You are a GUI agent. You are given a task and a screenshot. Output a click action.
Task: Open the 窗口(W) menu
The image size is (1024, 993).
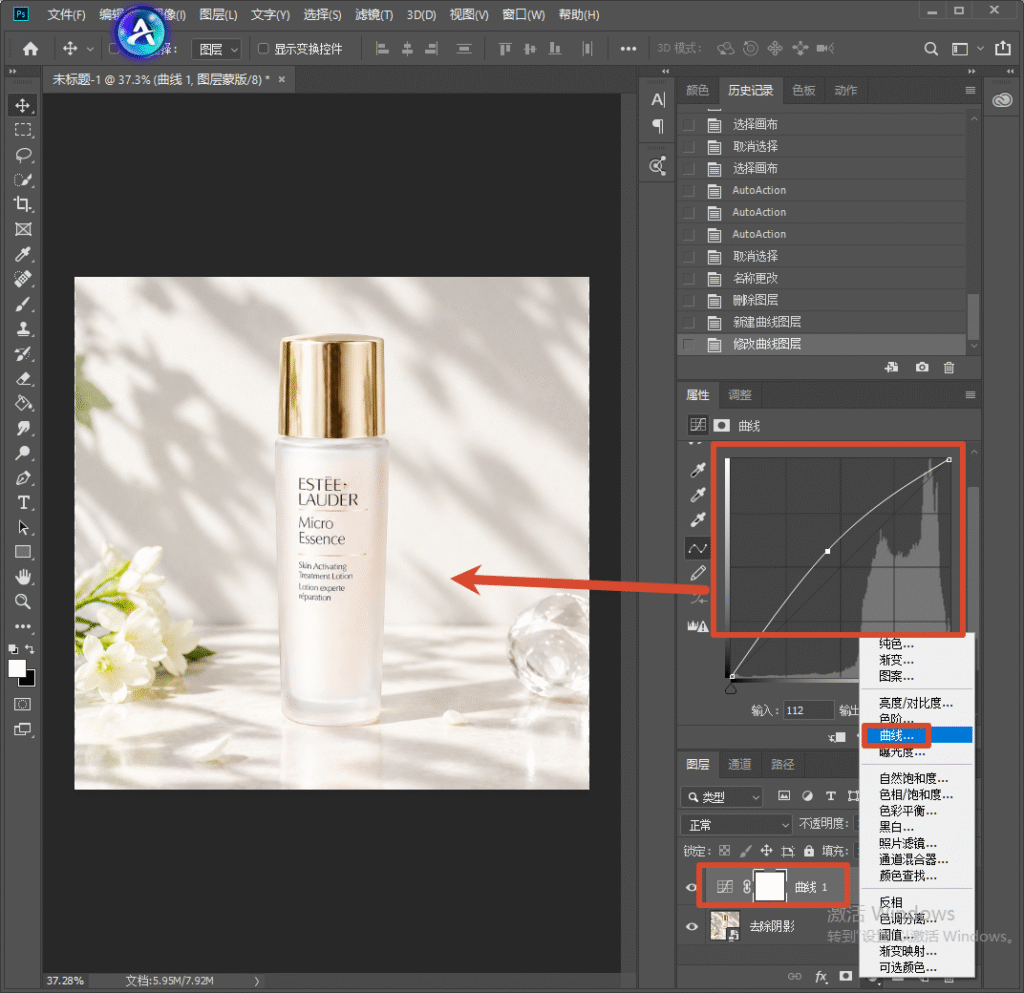click(x=523, y=14)
